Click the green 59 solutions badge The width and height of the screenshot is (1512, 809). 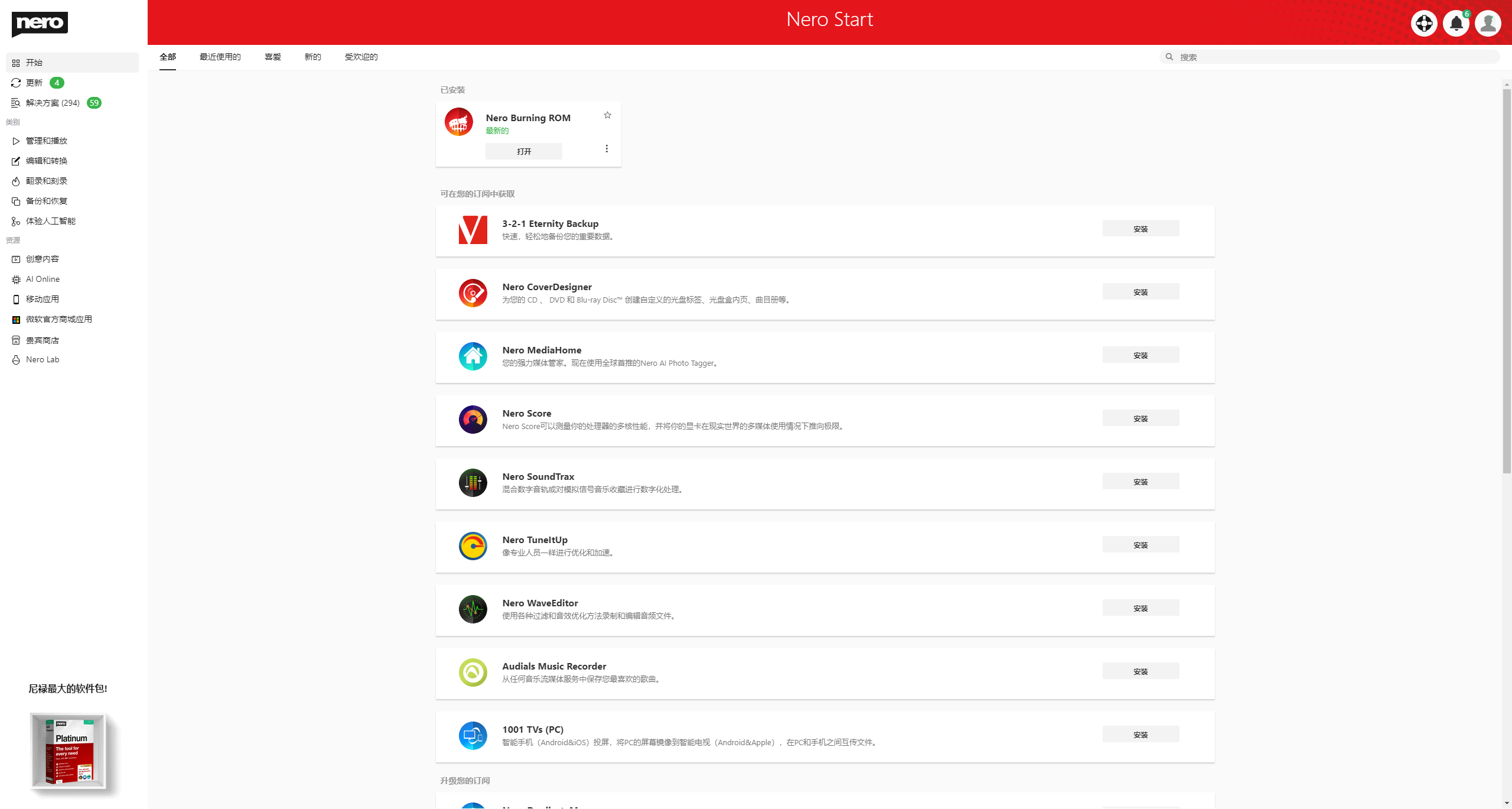(x=94, y=103)
